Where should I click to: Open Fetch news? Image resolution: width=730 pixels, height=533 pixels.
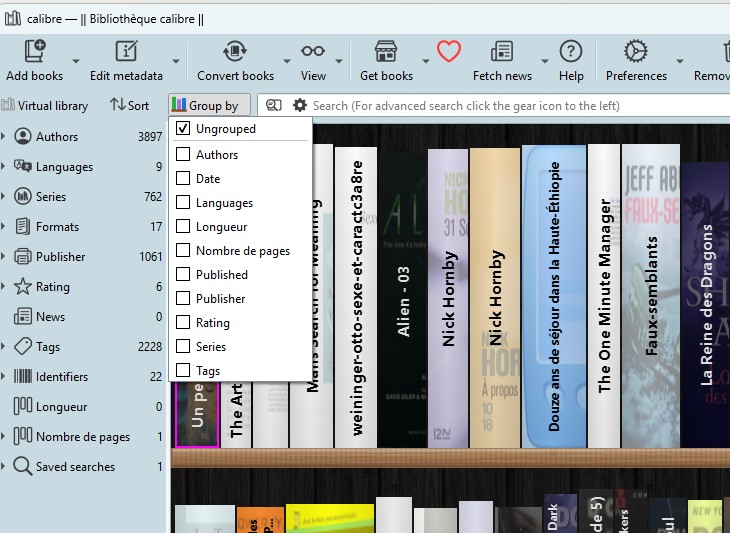tap(502, 52)
